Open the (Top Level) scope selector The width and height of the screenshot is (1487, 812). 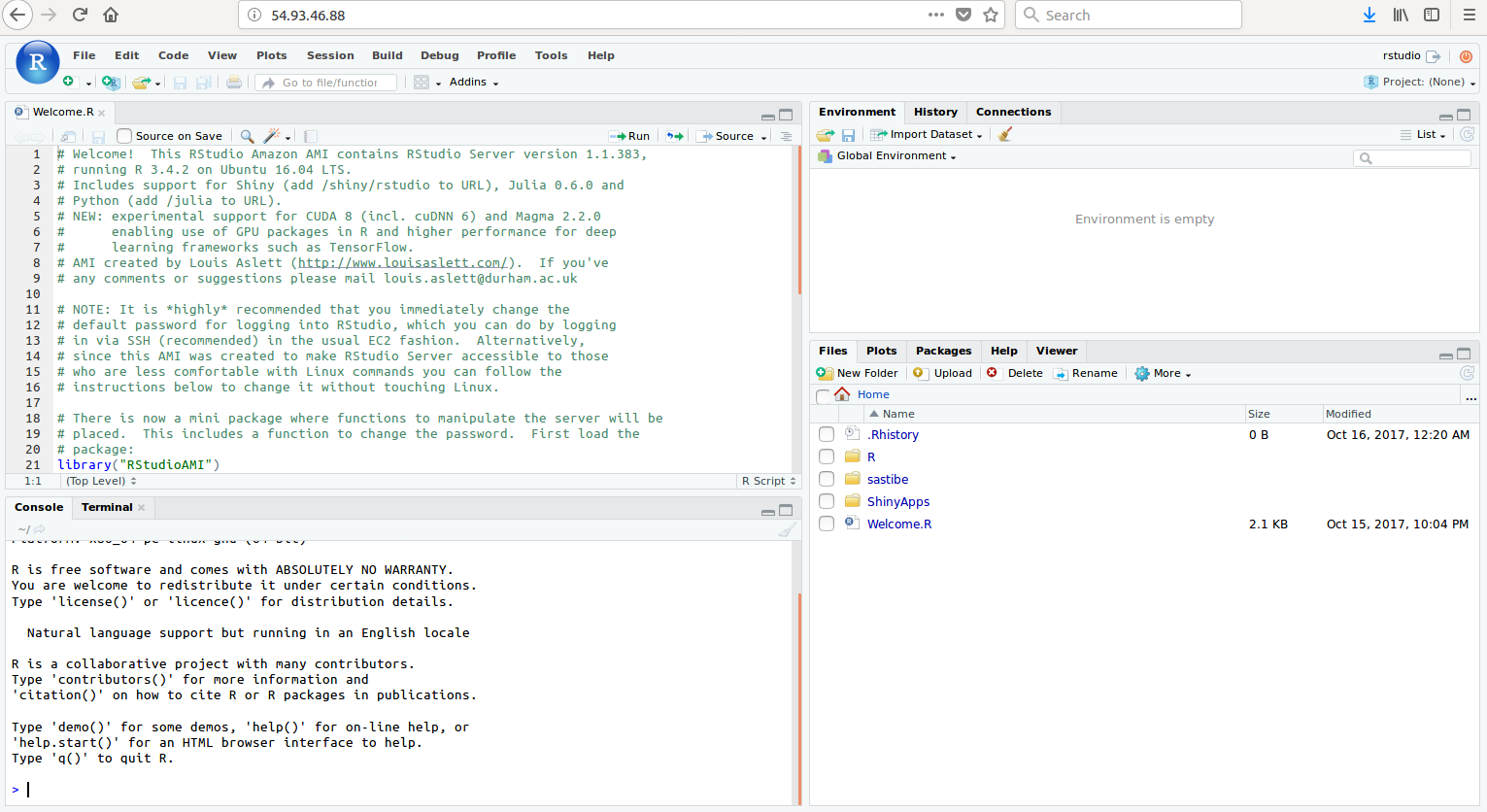point(101,481)
